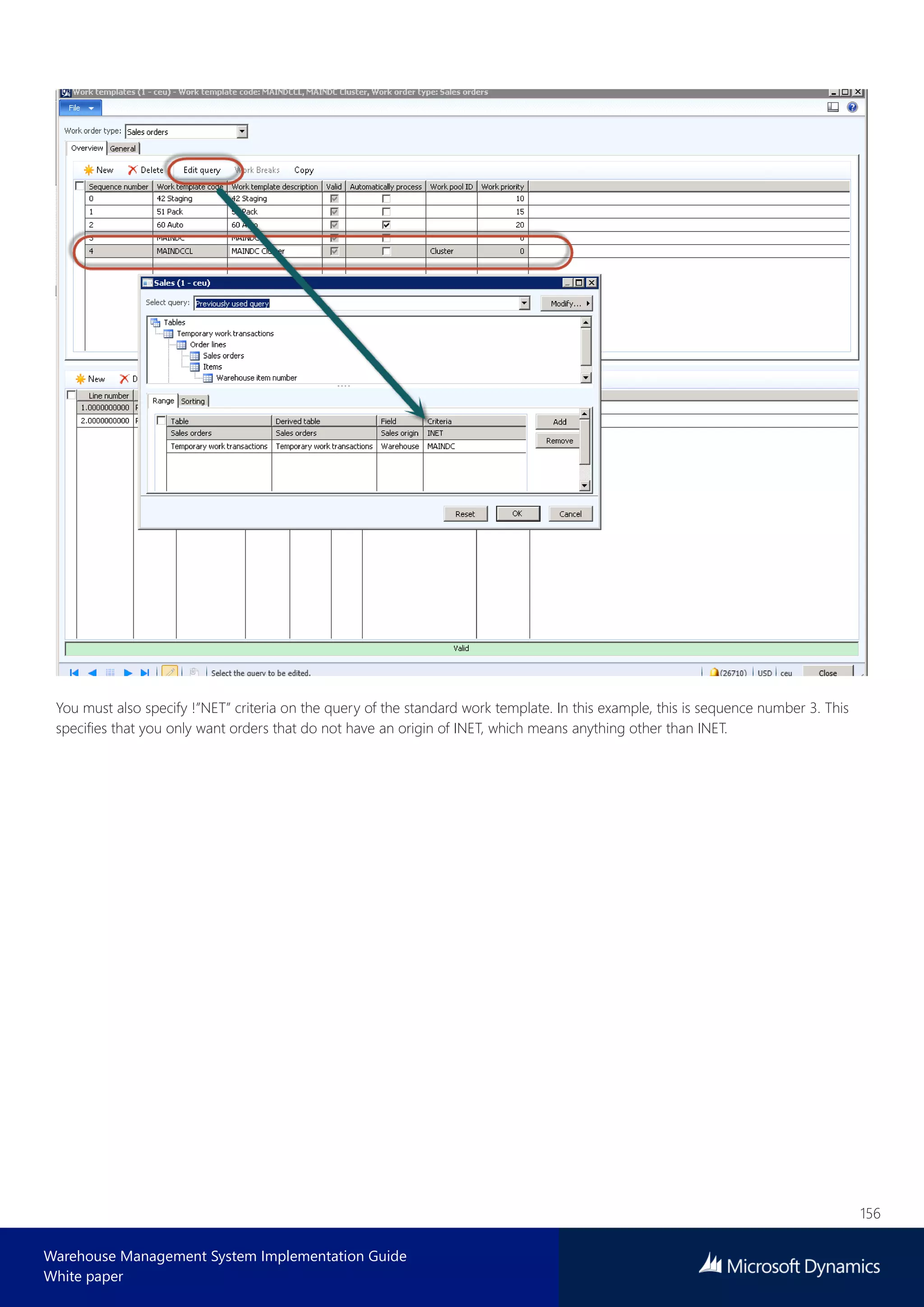Uncheck Automatically process for 60 Auto
Image resolution: width=924 pixels, height=1307 pixels.
(386, 225)
